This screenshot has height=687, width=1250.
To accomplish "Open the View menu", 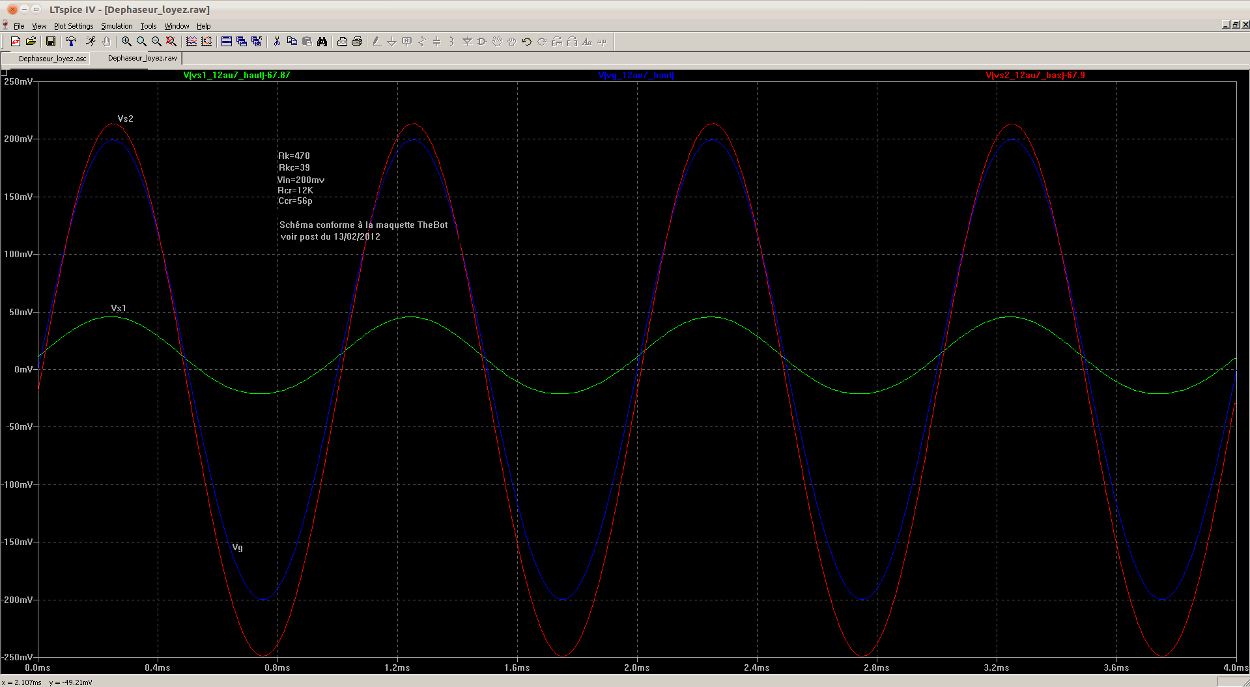I will (x=39, y=26).
